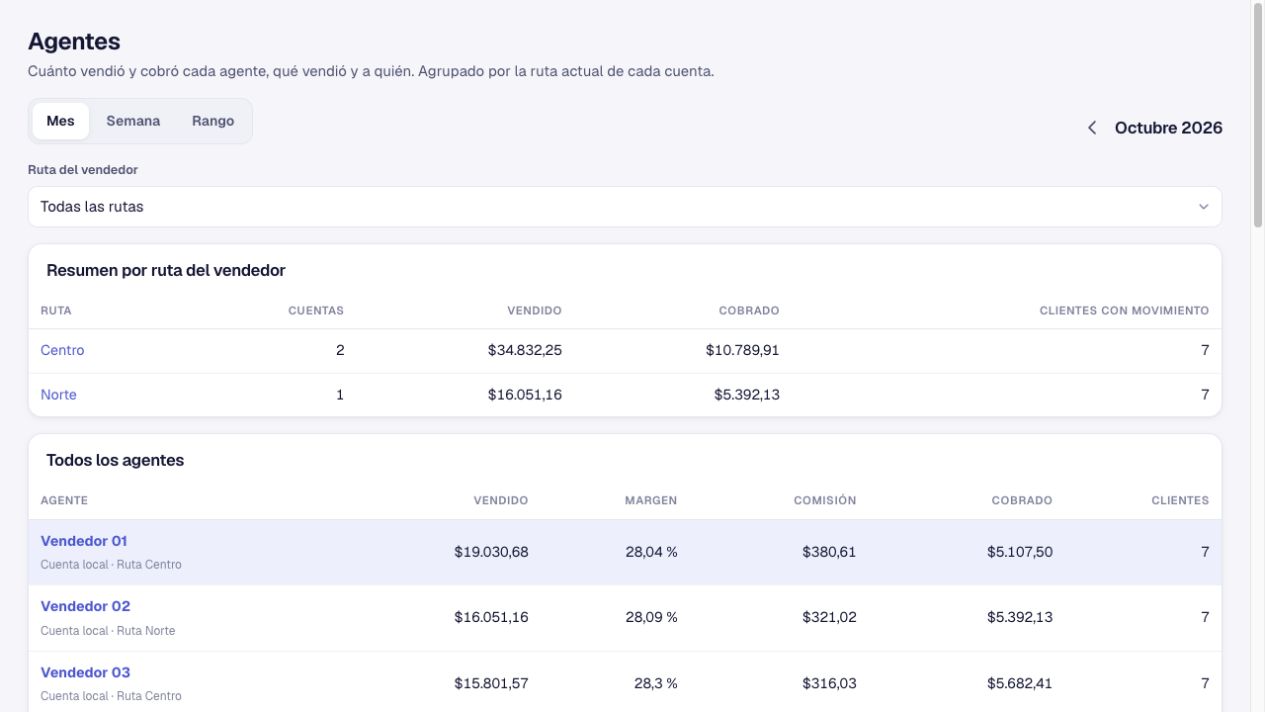The width and height of the screenshot is (1265, 712).
Task: Click the Octubre 2026 month label
Action: click(1168, 128)
